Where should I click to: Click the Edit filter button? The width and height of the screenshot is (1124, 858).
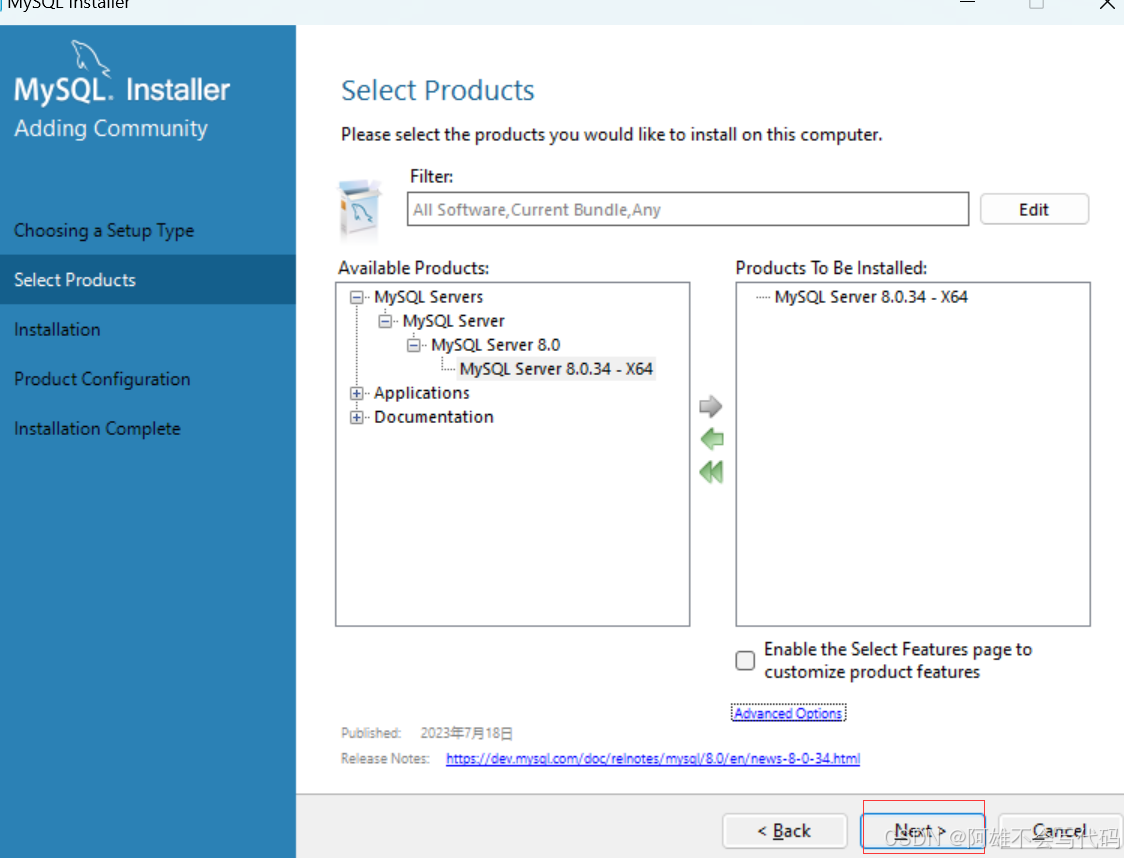(1034, 208)
